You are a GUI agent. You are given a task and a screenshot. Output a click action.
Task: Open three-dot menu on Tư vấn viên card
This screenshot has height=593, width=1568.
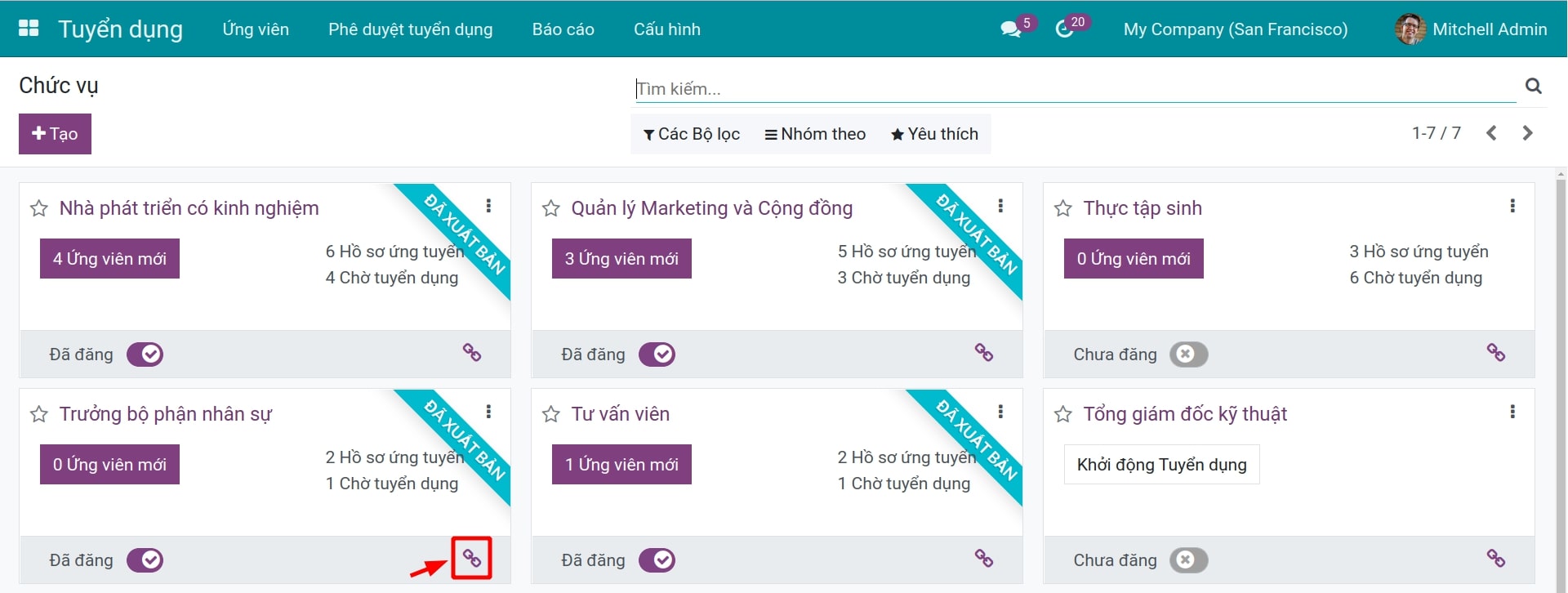point(1000,412)
